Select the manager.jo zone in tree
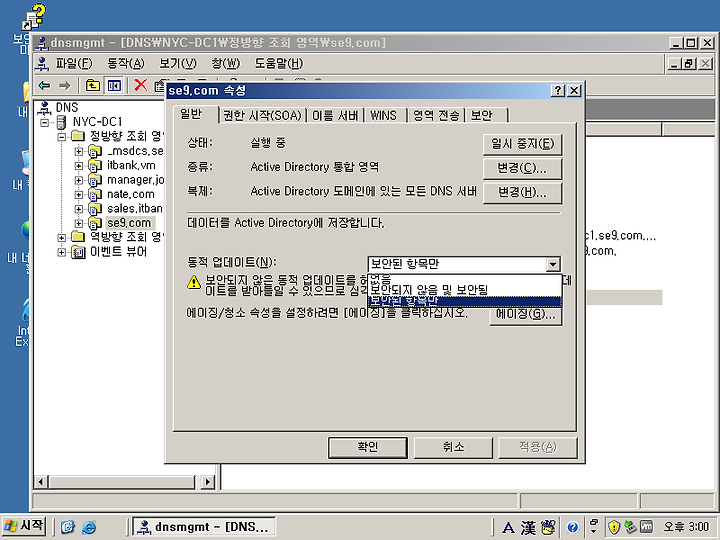The width and height of the screenshot is (720, 540). click(135, 180)
